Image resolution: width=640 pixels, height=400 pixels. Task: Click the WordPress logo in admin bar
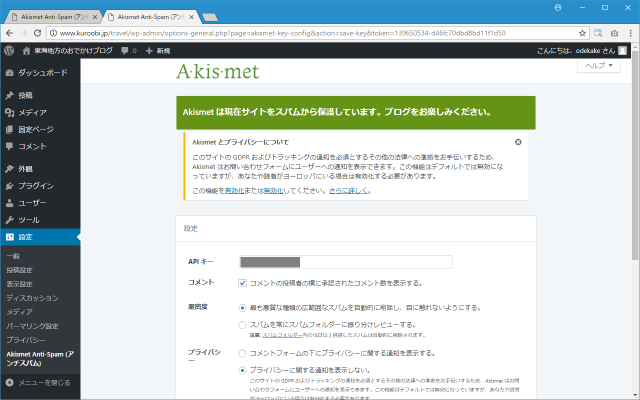10,49
